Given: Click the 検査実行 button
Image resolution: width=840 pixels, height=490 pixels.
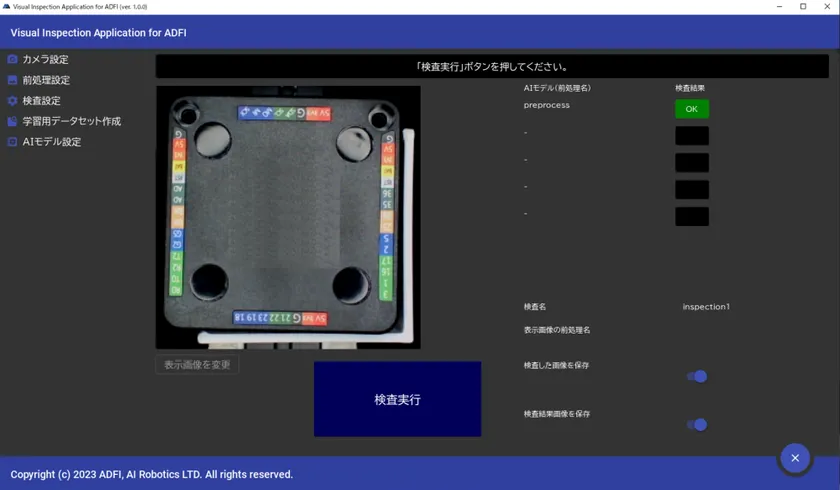Looking at the screenshot, I should [398, 399].
